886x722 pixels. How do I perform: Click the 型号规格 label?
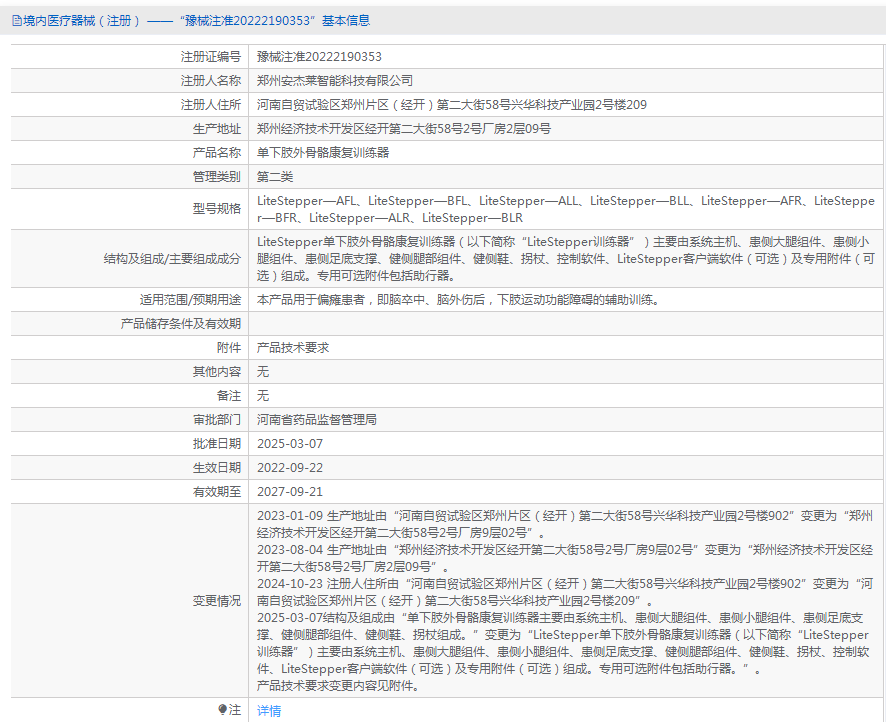[x=217, y=209]
